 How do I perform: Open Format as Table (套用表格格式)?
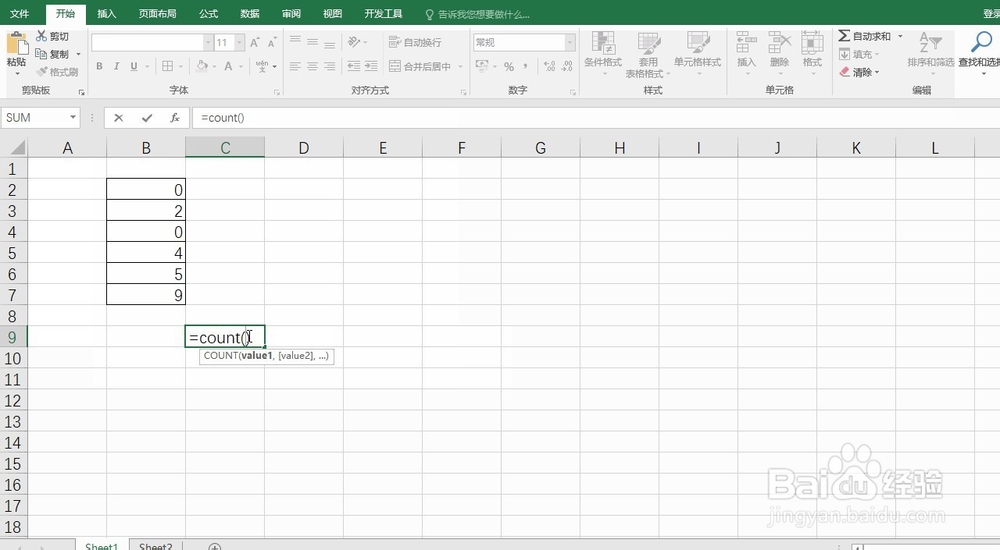tap(648, 55)
